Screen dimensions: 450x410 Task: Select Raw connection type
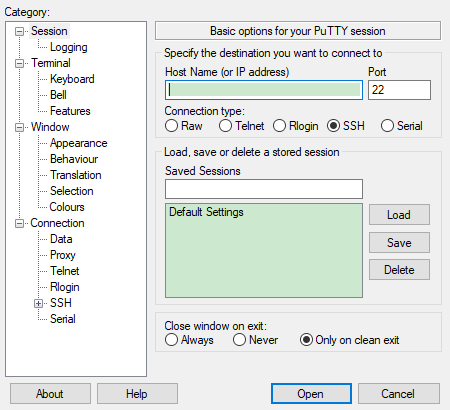pos(171,126)
